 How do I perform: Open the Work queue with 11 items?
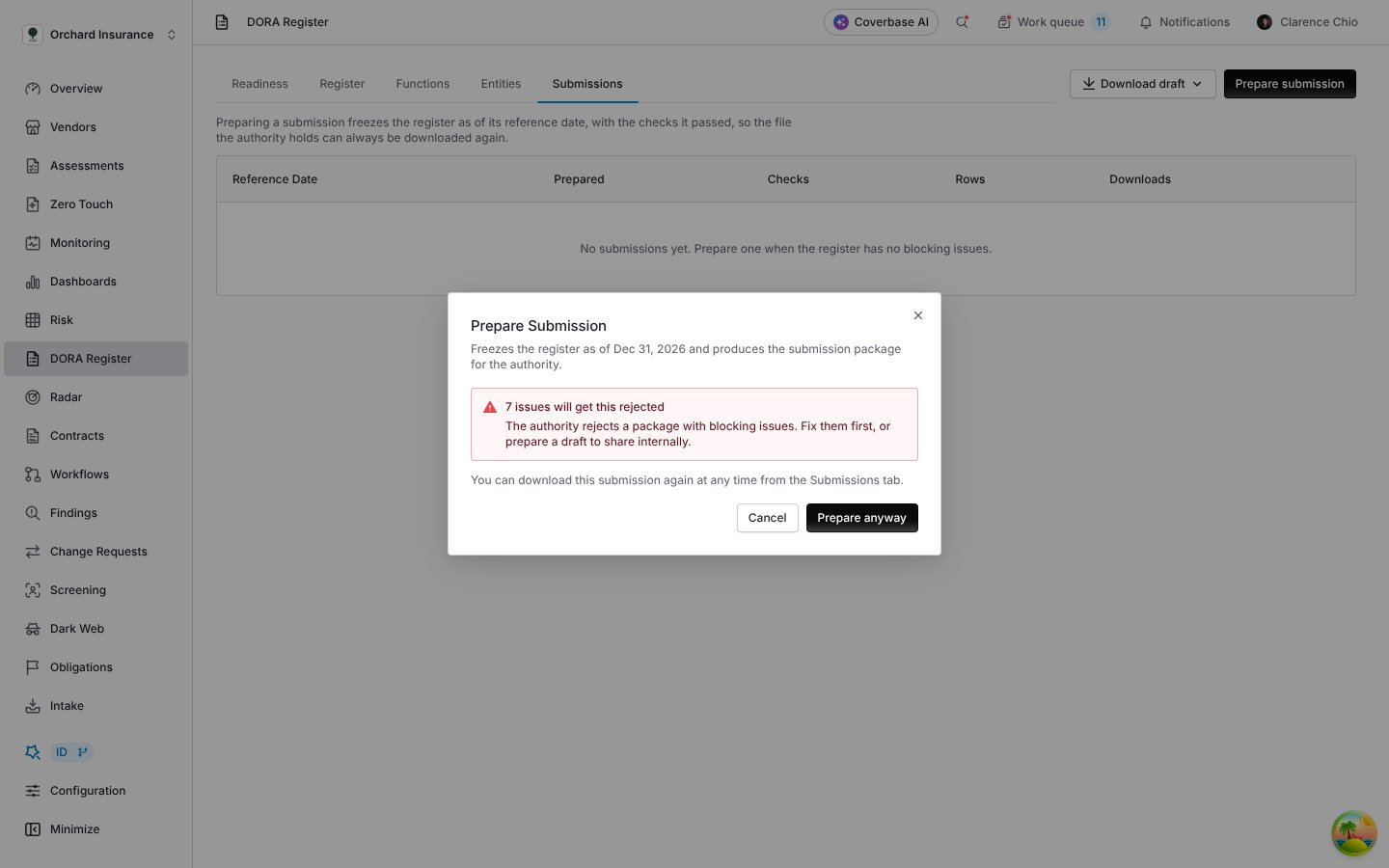point(1053,22)
